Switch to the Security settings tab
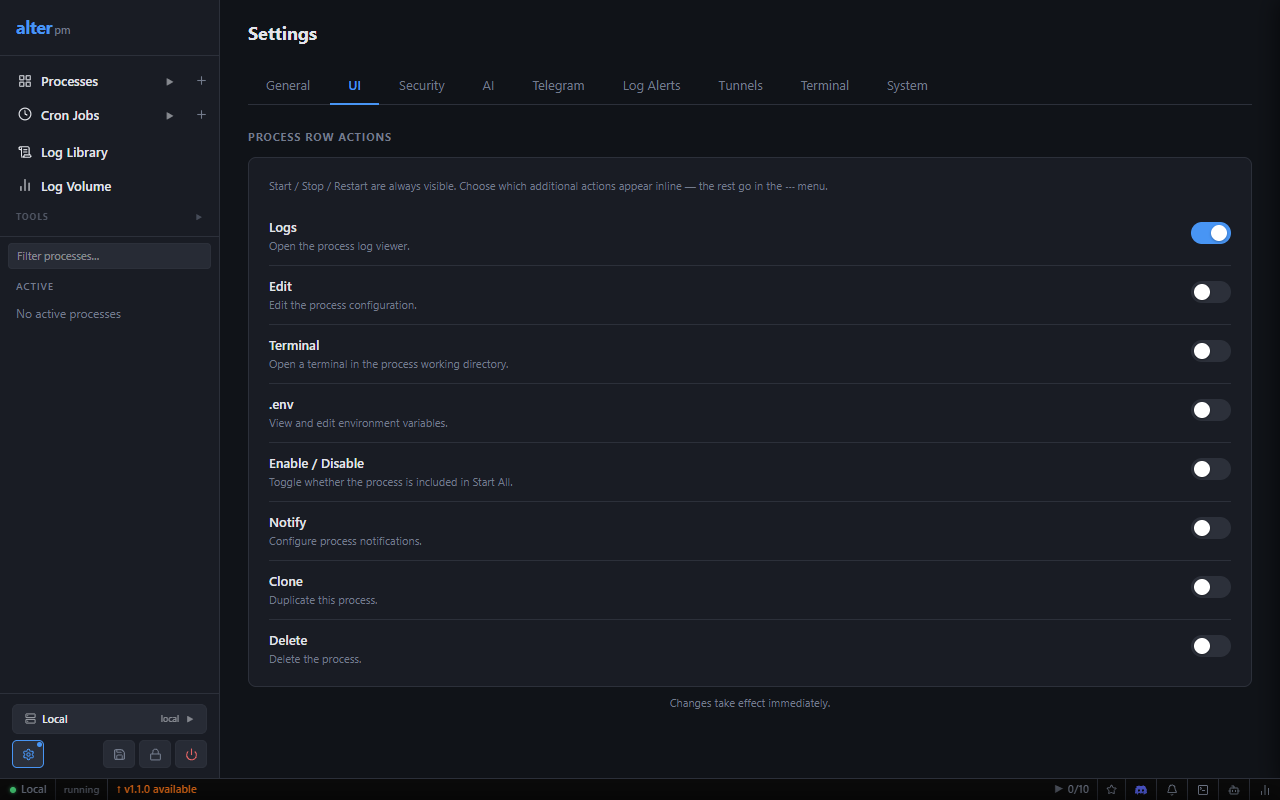 click(422, 86)
